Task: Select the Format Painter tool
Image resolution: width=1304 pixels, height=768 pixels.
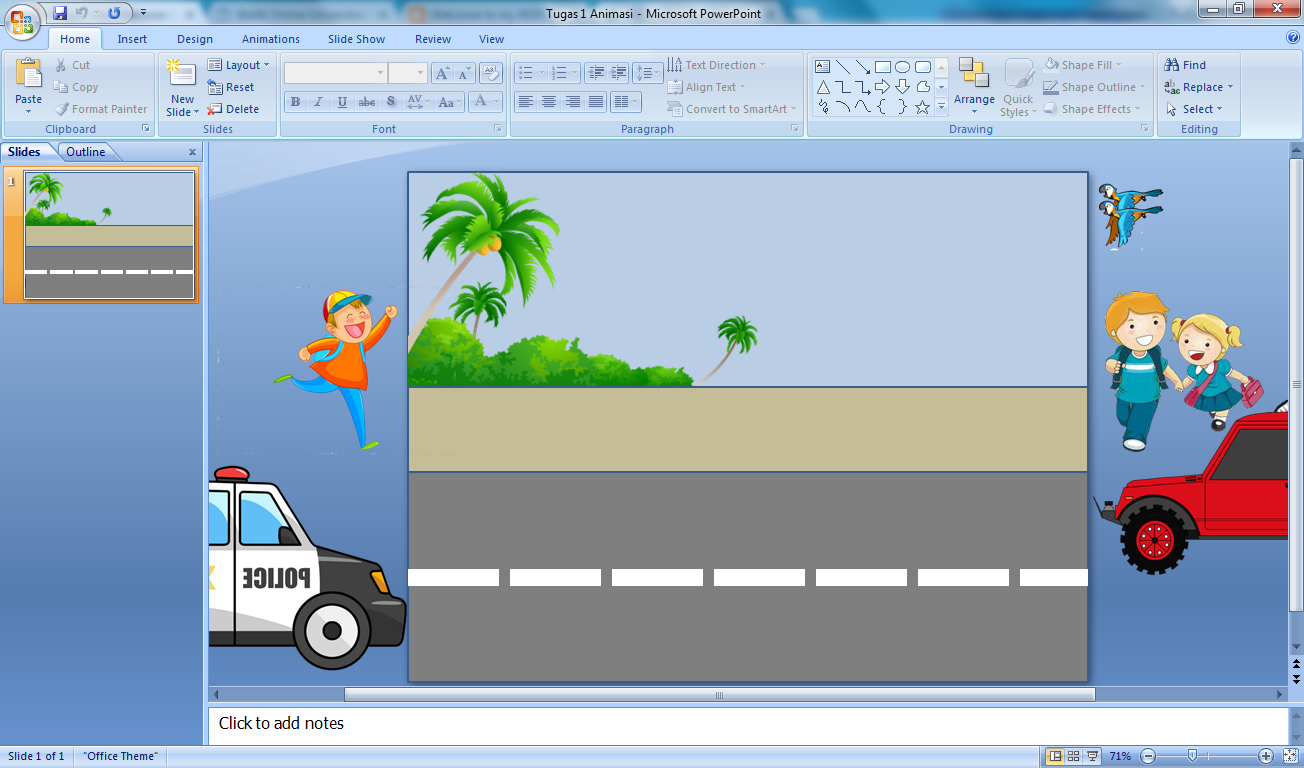Action: coord(100,109)
